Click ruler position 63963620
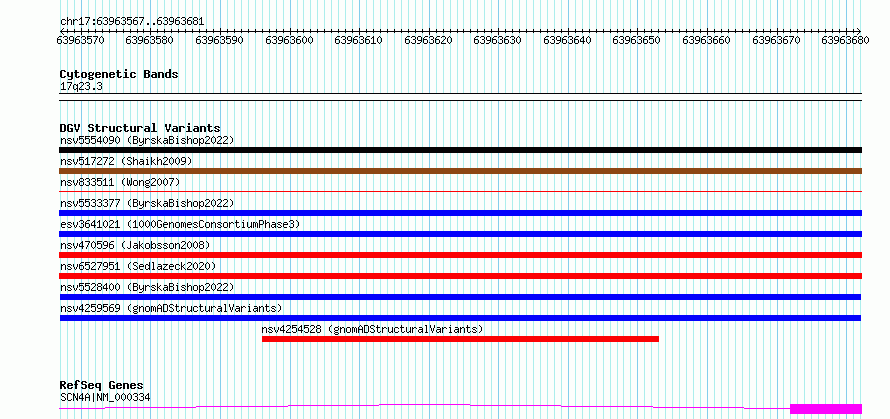Screen dimensions: 890x419 pyautogui.click(x=429, y=40)
